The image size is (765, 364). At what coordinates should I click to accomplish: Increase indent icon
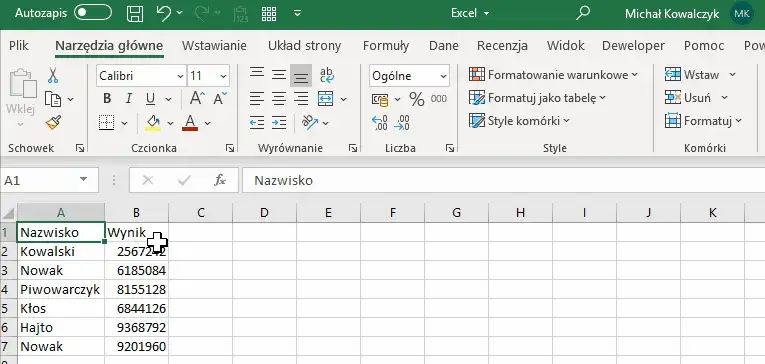(279, 122)
